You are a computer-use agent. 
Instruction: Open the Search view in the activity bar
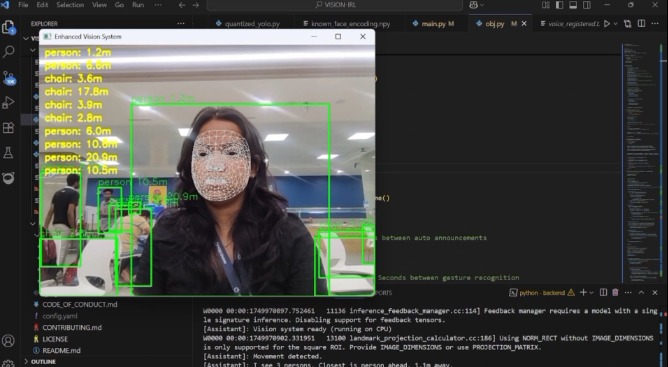(9, 52)
